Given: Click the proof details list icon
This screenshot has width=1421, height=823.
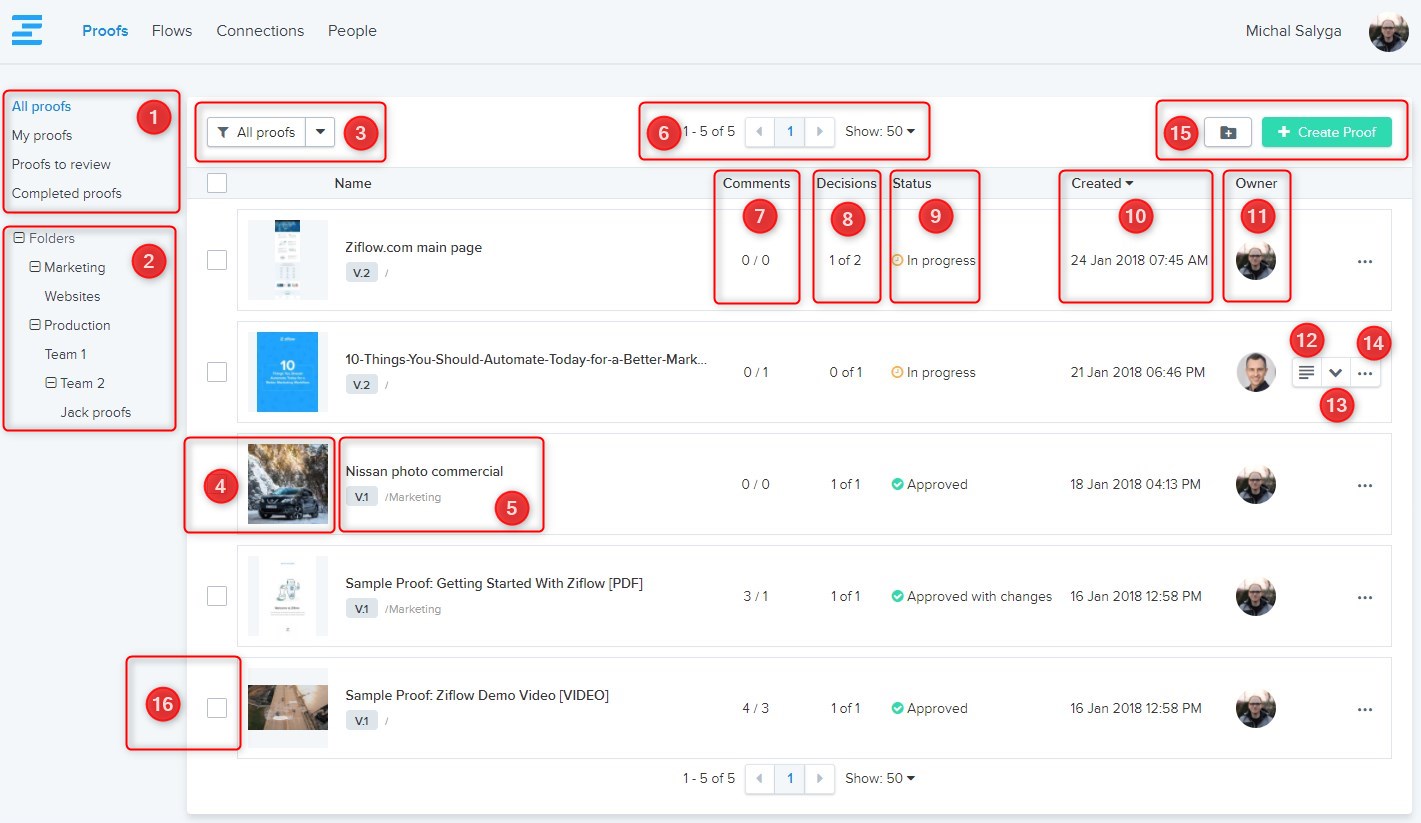Looking at the screenshot, I should [1306, 373].
